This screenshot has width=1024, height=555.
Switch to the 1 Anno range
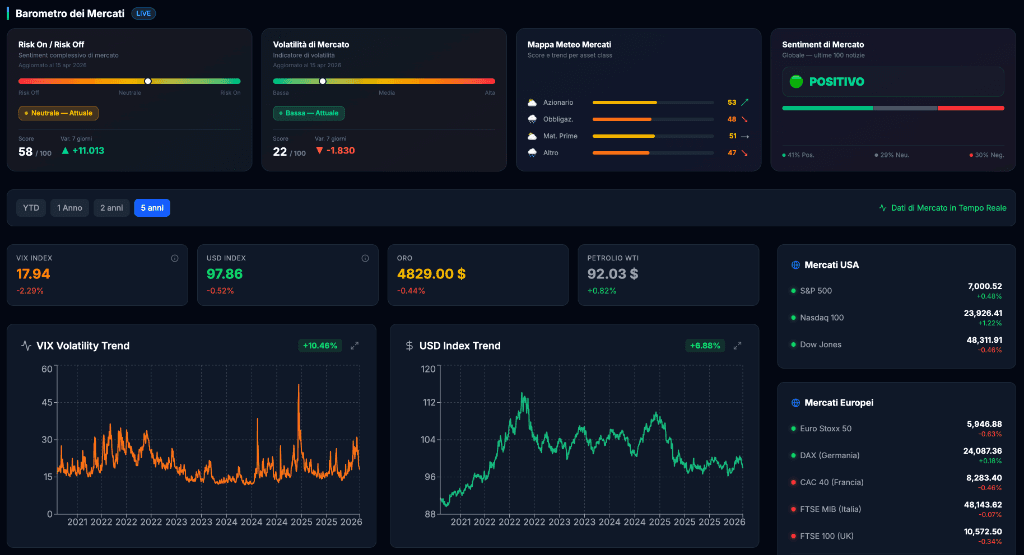pyautogui.click(x=70, y=208)
